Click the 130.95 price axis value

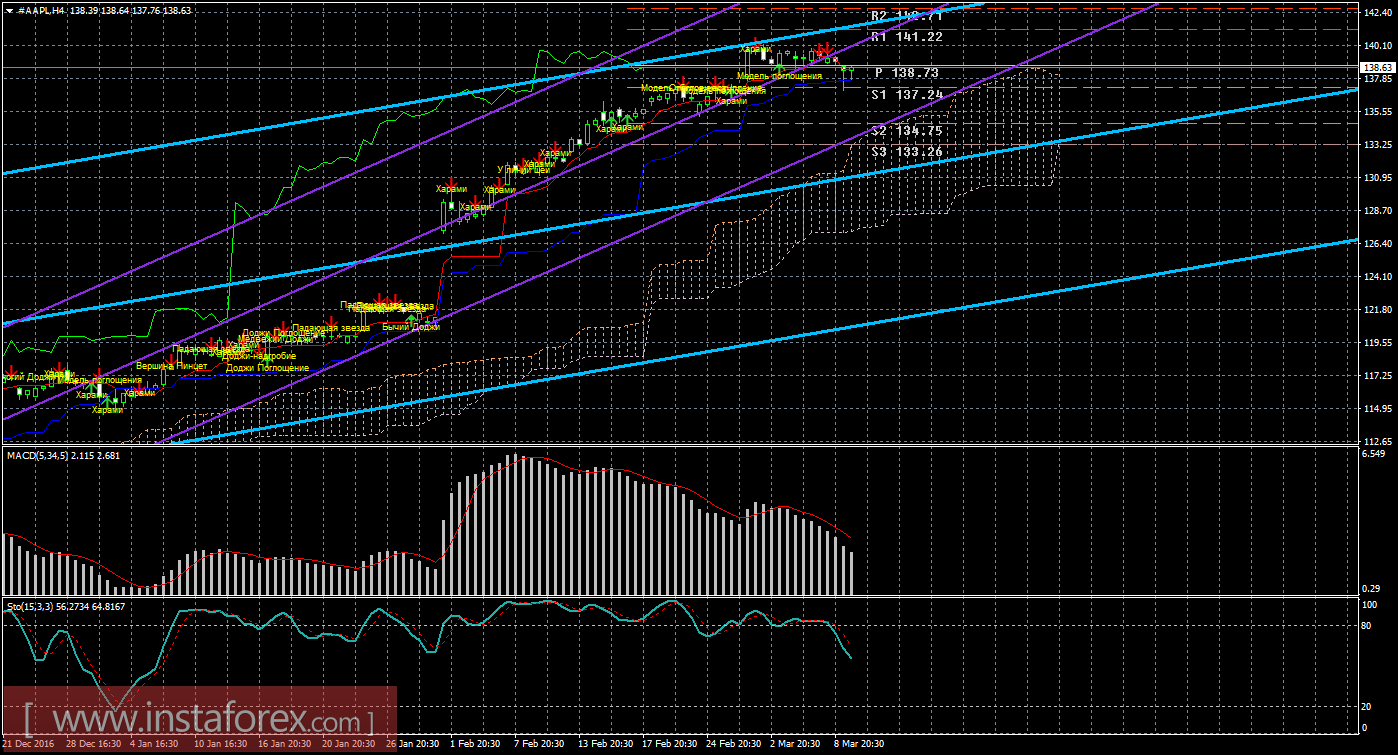pos(1378,177)
